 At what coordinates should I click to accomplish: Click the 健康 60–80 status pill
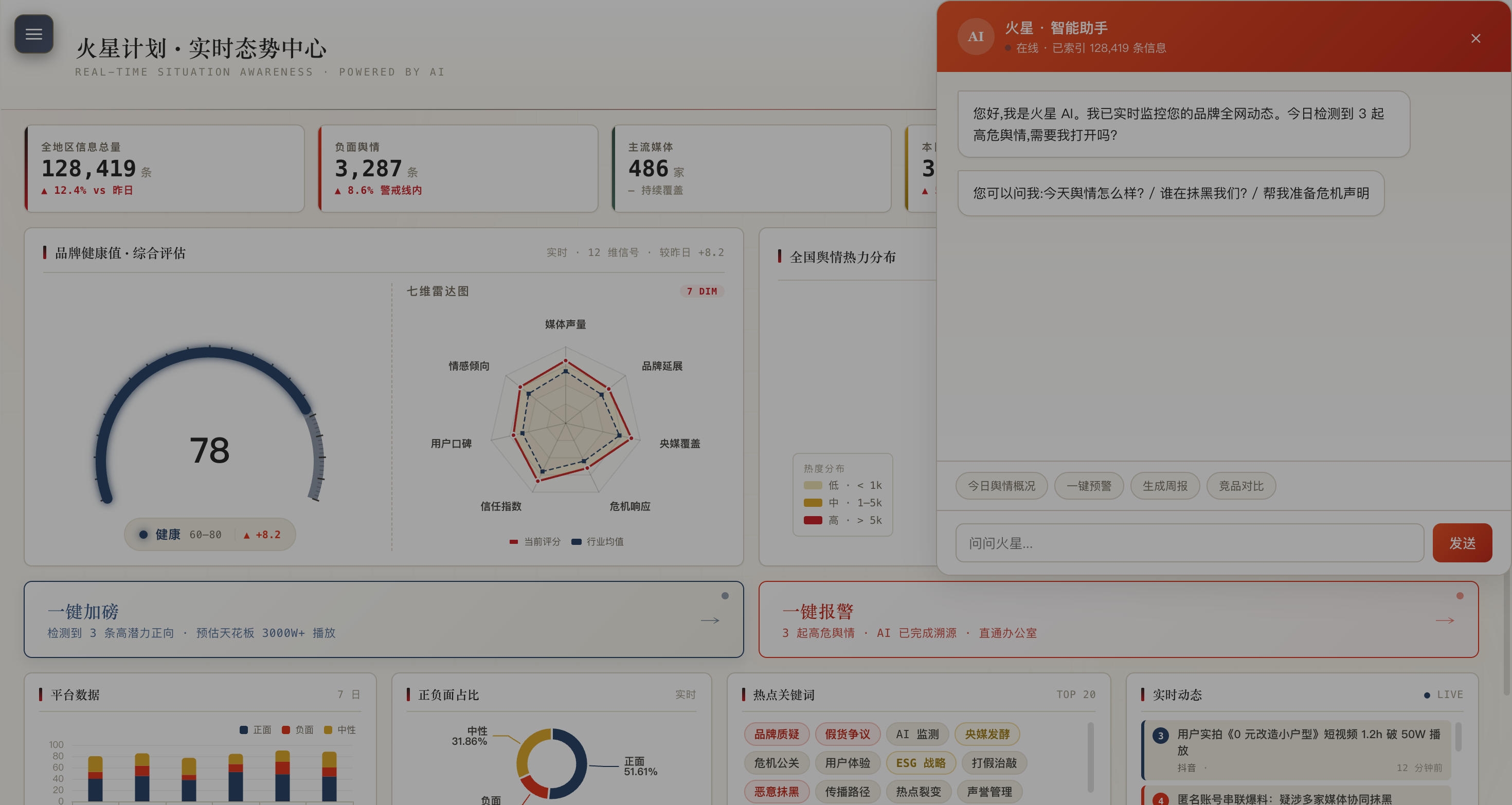(x=209, y=535)
